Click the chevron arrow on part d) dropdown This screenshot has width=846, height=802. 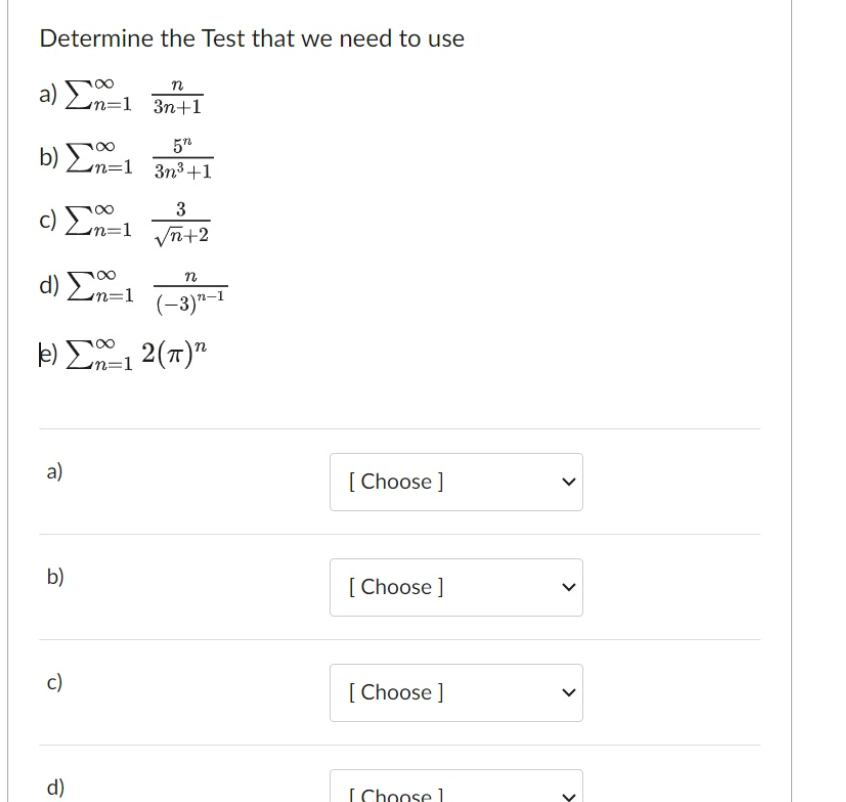568,793
